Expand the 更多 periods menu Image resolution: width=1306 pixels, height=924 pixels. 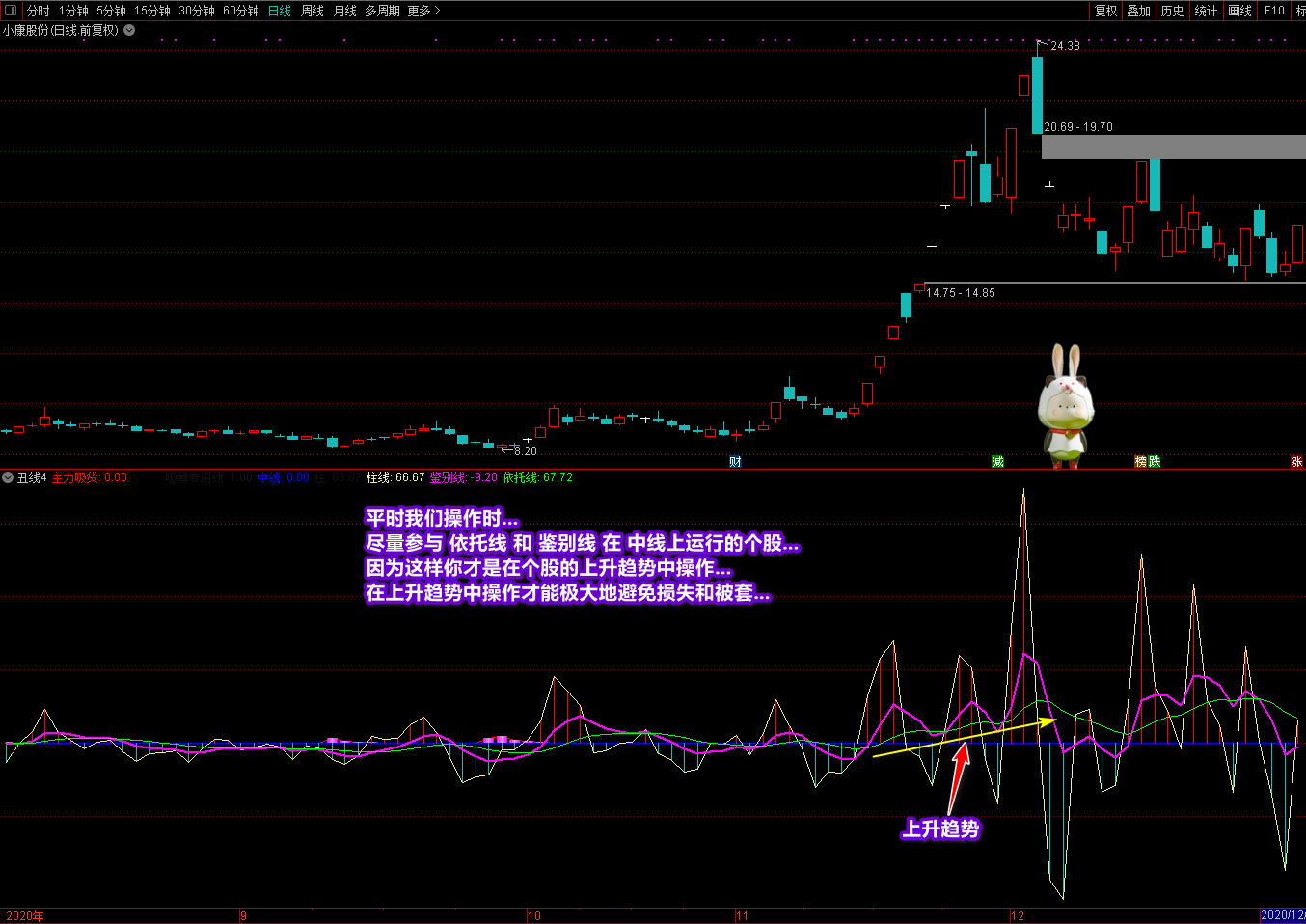pyautogui.click(x=423, y=11)
